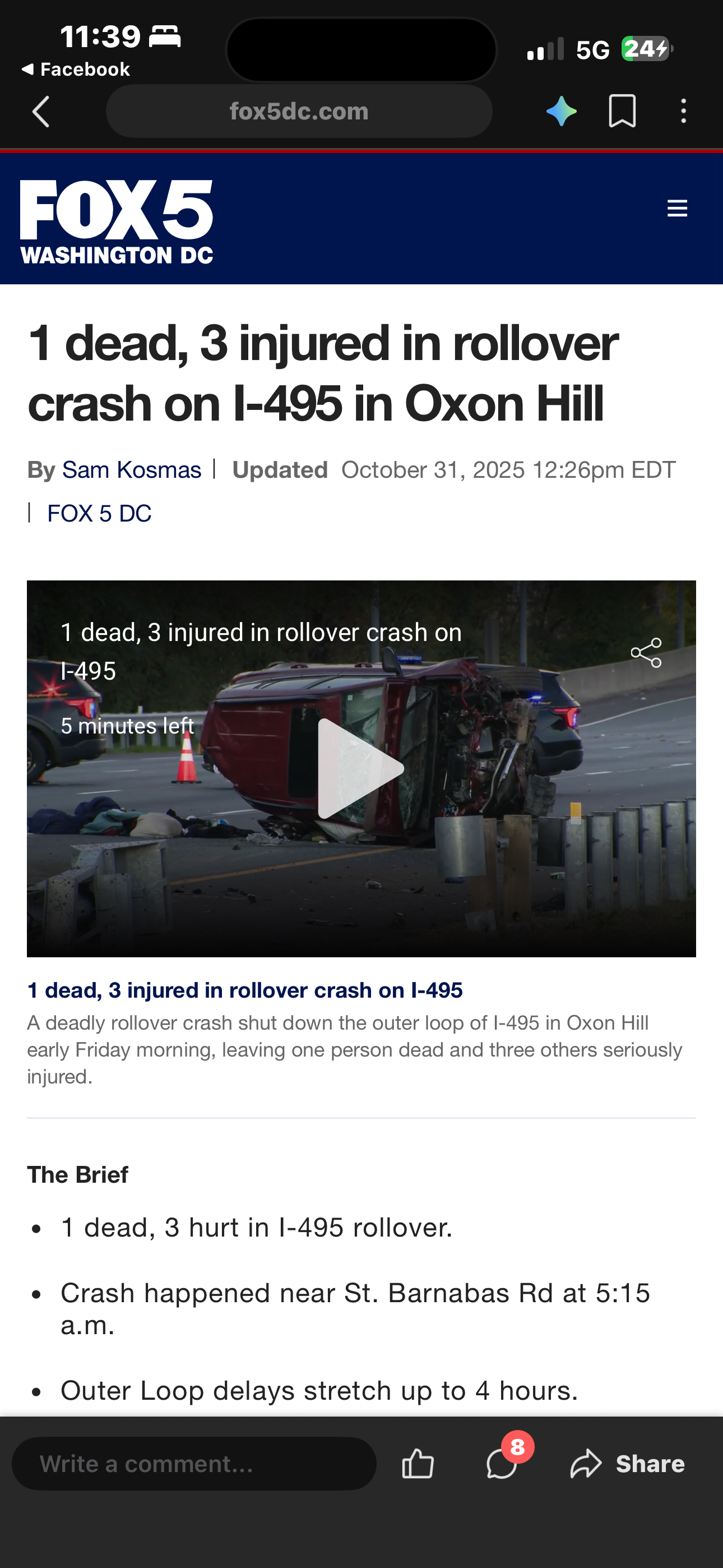Viewport: 723px width, 1568px height.
Task: Save the page with the bookmark icon
Action: pyautogui.click(x=622, y=112)
